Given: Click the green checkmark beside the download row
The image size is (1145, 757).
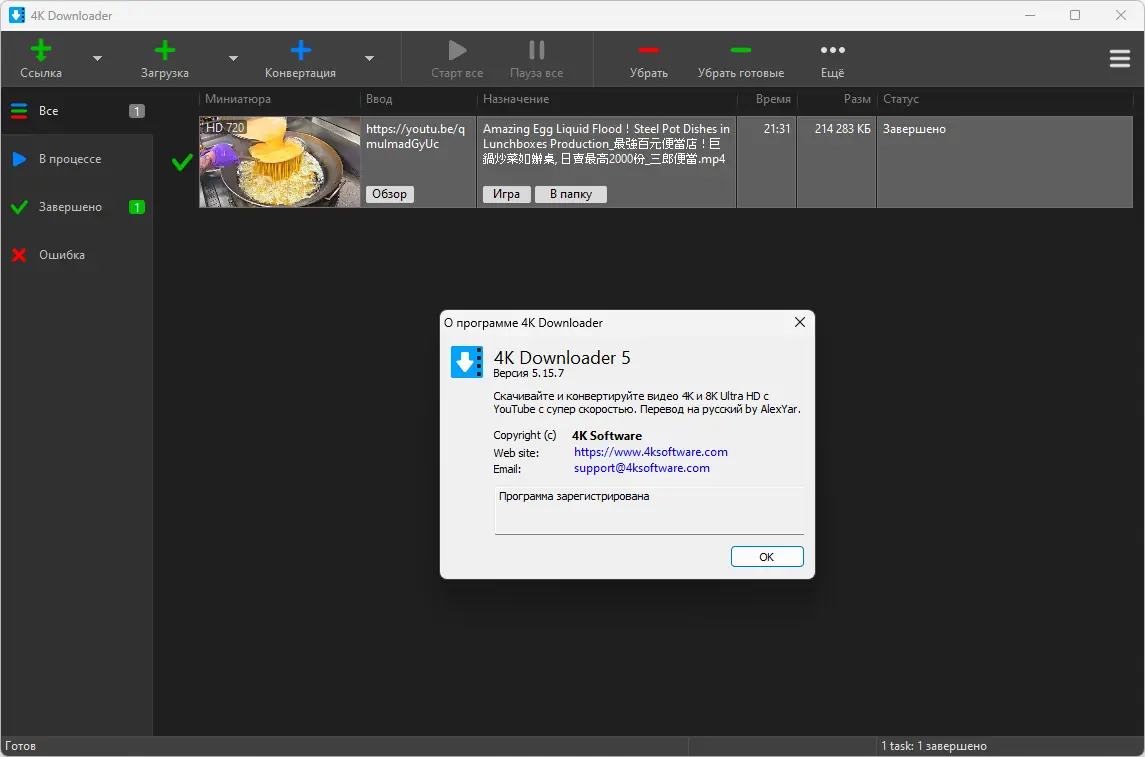Looking at the screenshot, I should pyautogui.click(x=182, y=162).
